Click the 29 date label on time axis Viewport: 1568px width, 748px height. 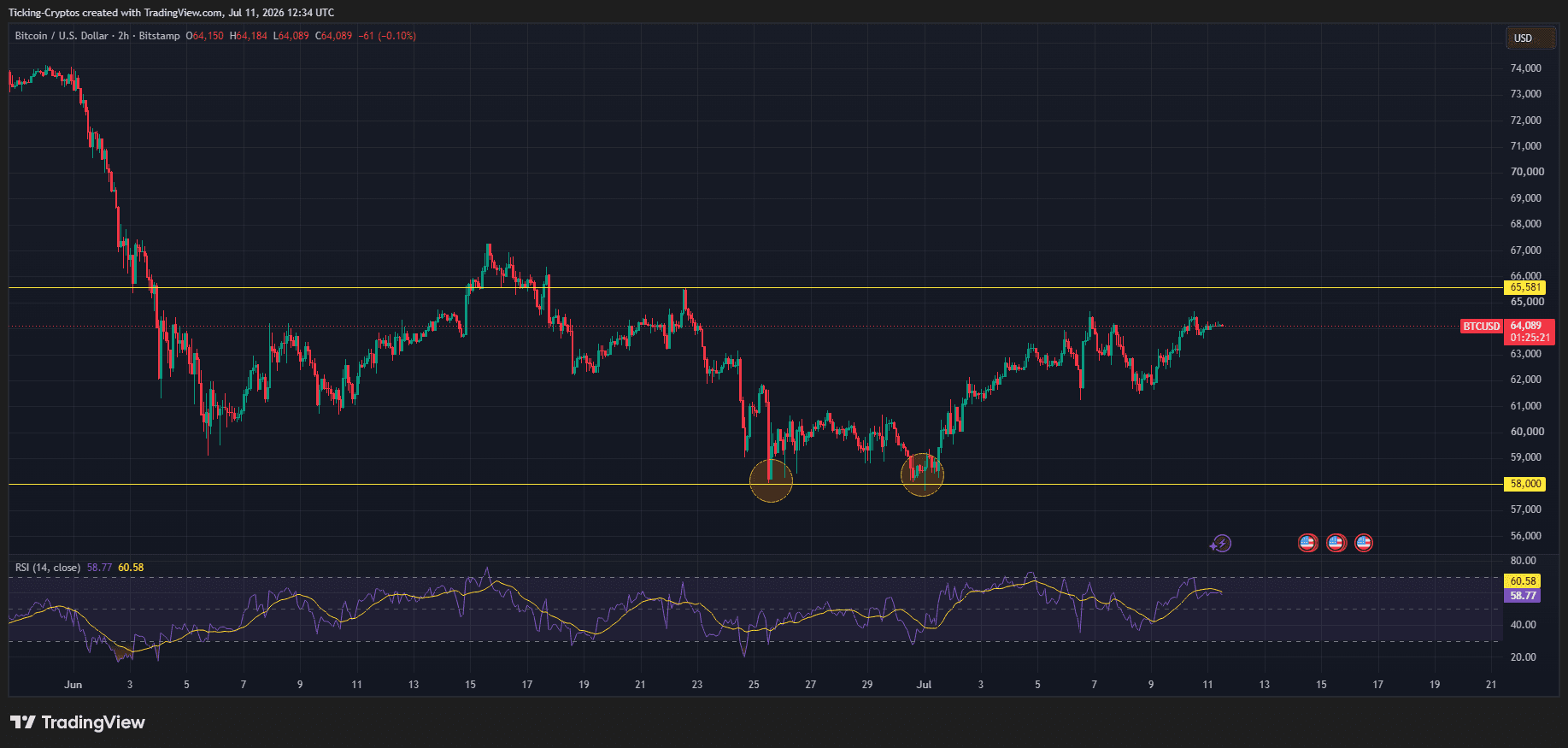pos(867,685)
